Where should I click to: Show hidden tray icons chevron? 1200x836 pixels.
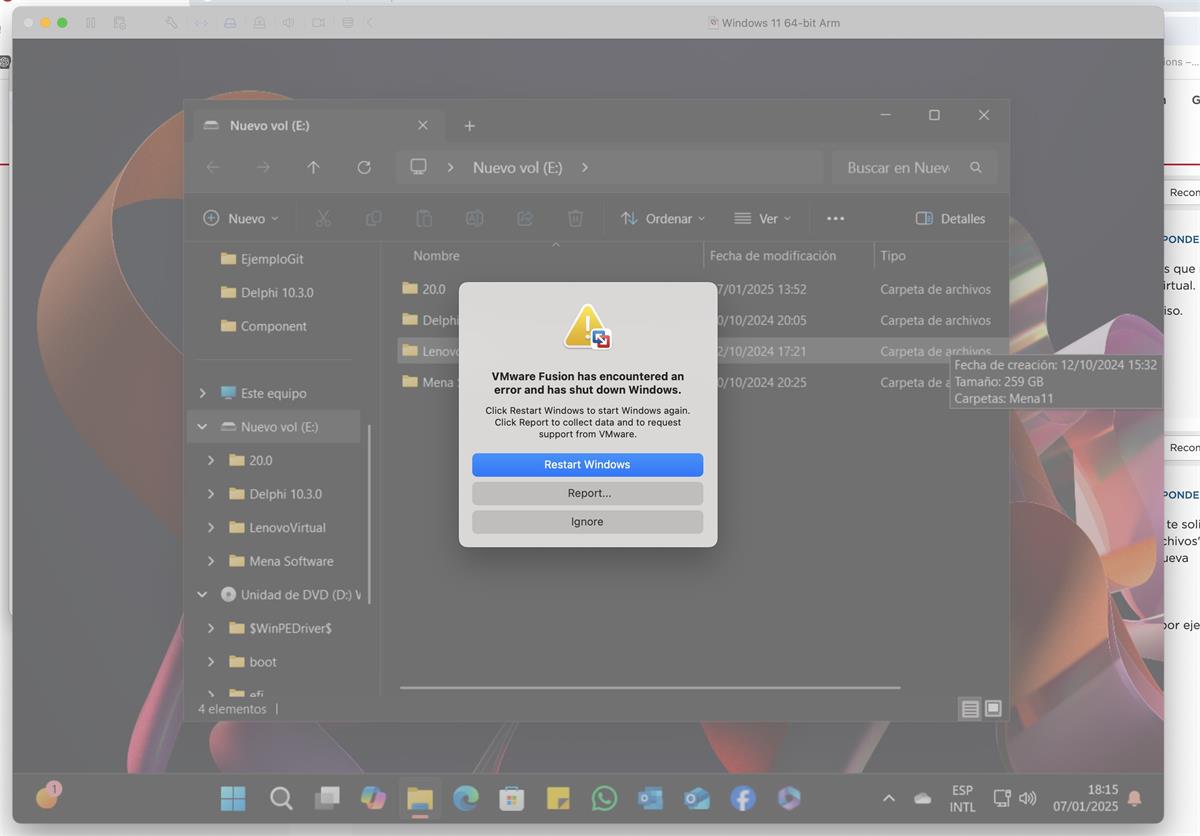888,798
